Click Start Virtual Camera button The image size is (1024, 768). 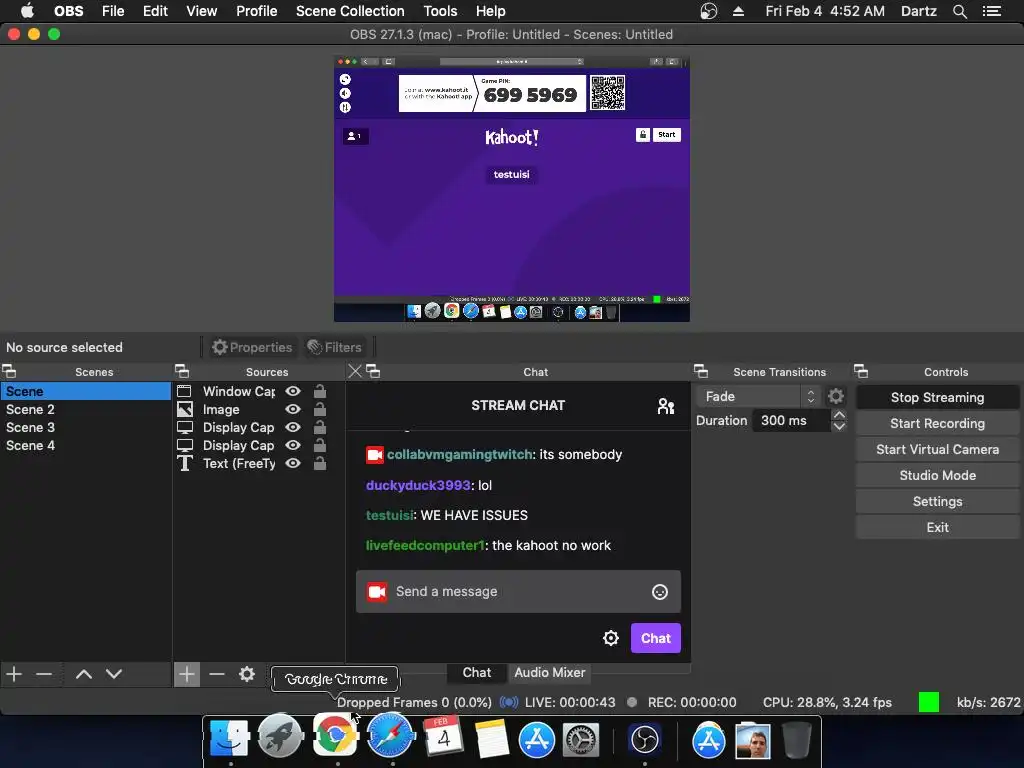937,449
